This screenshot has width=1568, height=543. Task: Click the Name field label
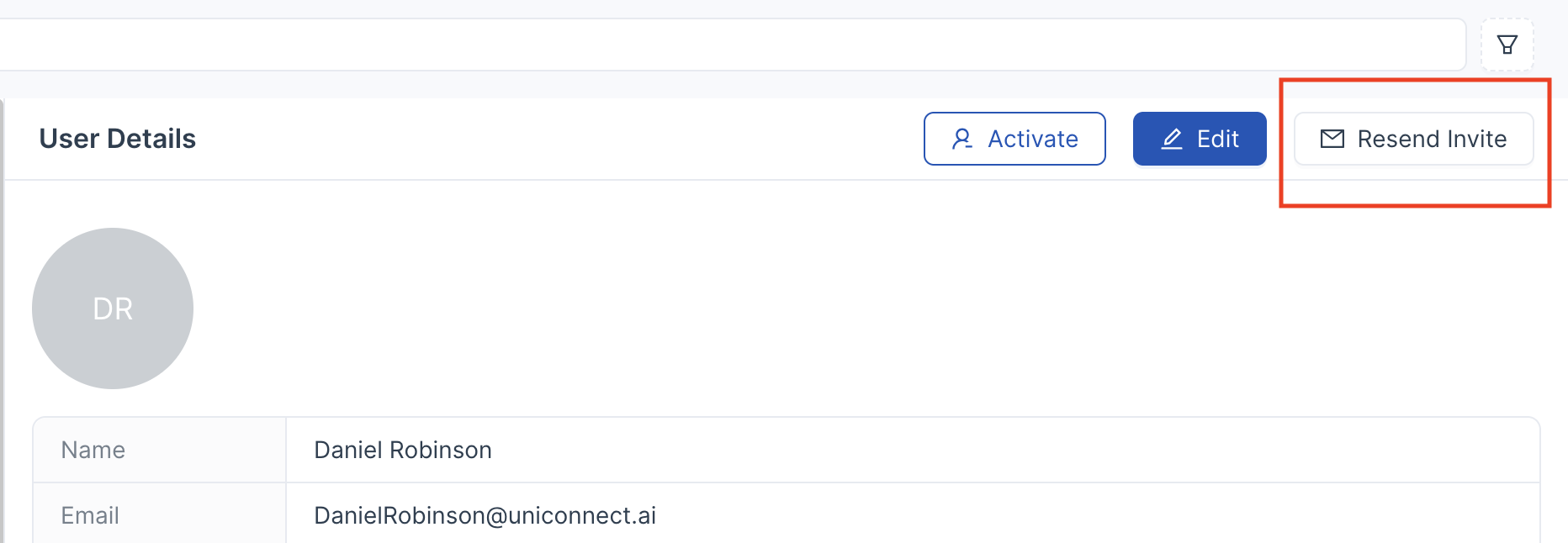pyautogui.click(x=93, y=451)
